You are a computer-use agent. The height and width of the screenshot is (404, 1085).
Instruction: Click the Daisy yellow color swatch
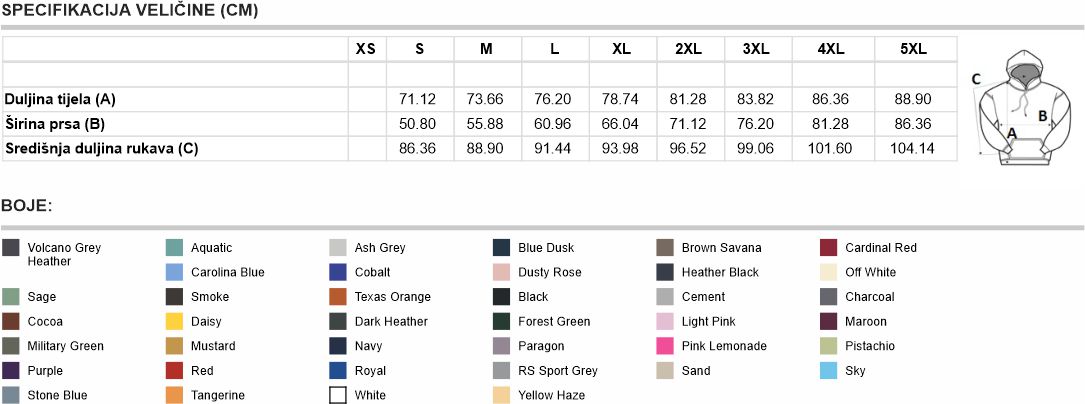point(174,322)
